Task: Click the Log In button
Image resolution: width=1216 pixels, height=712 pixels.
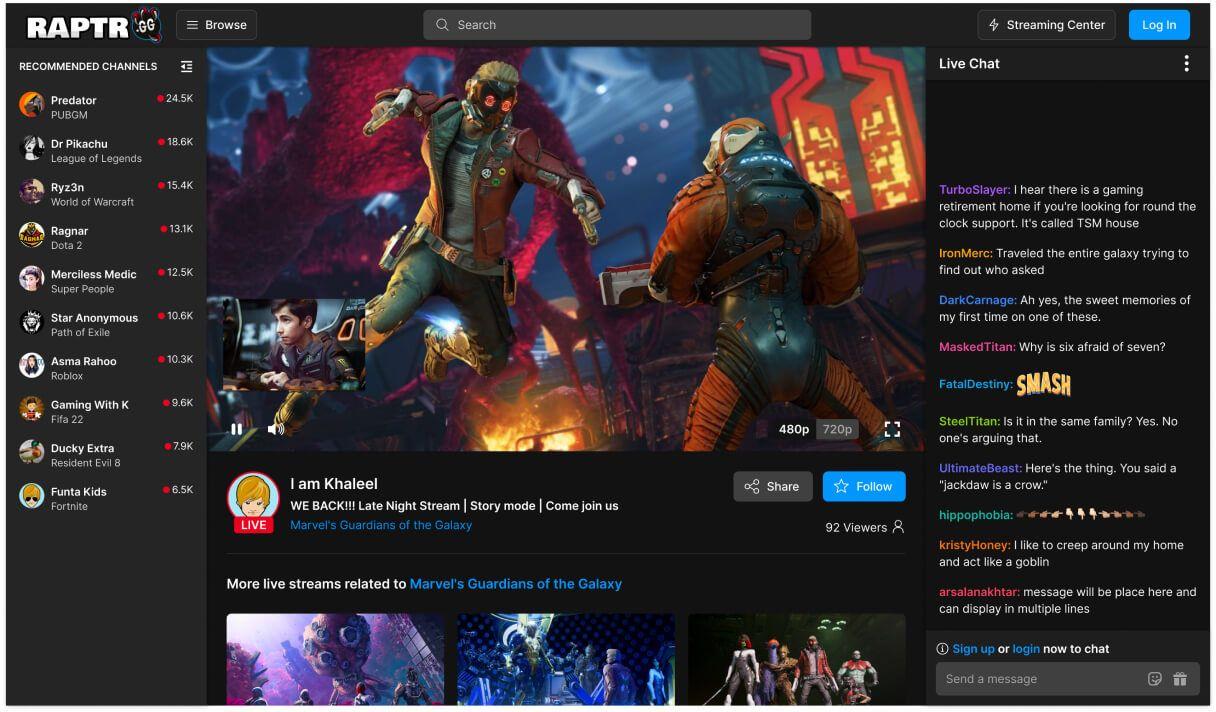Action: pyautogui.click(x=1159, y=25)
